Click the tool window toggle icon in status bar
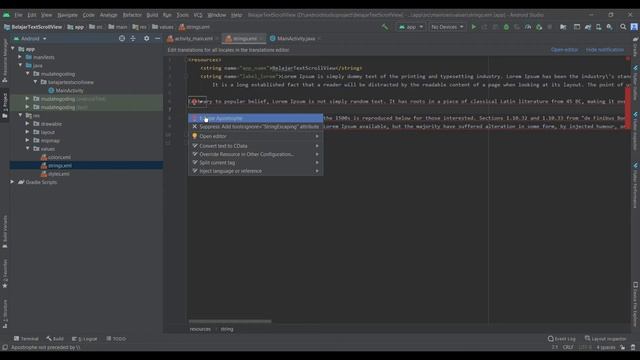 click(4, 347)
